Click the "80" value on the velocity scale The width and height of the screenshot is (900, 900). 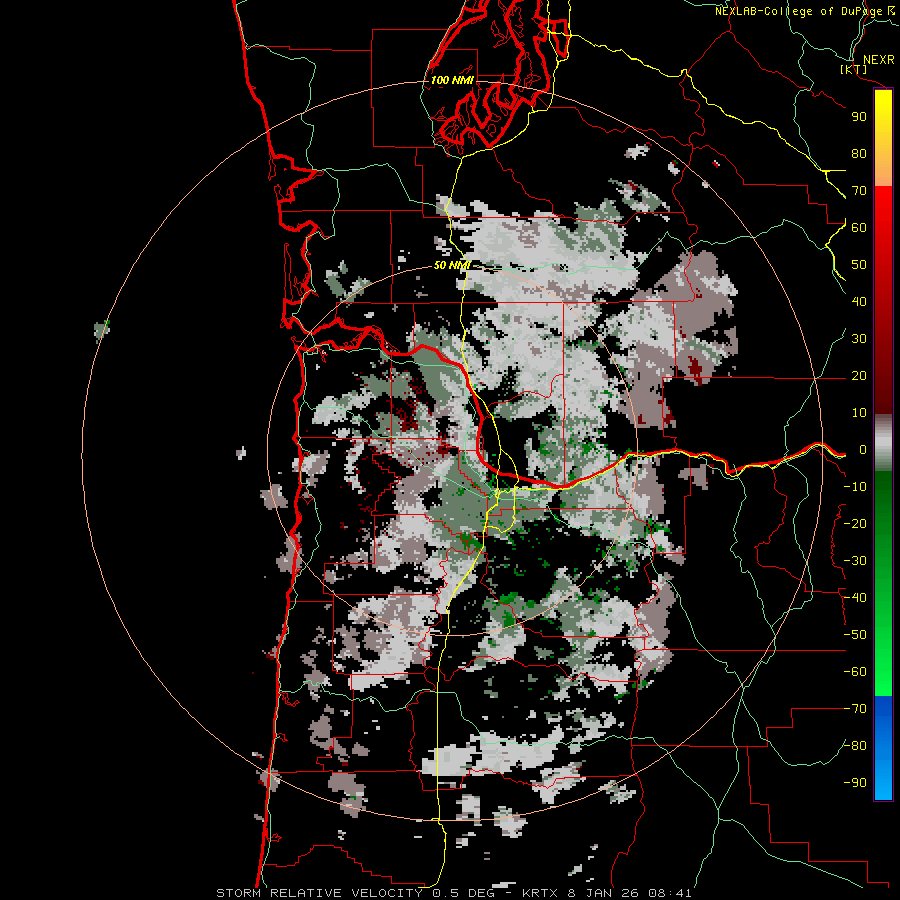tap(859, 153)
